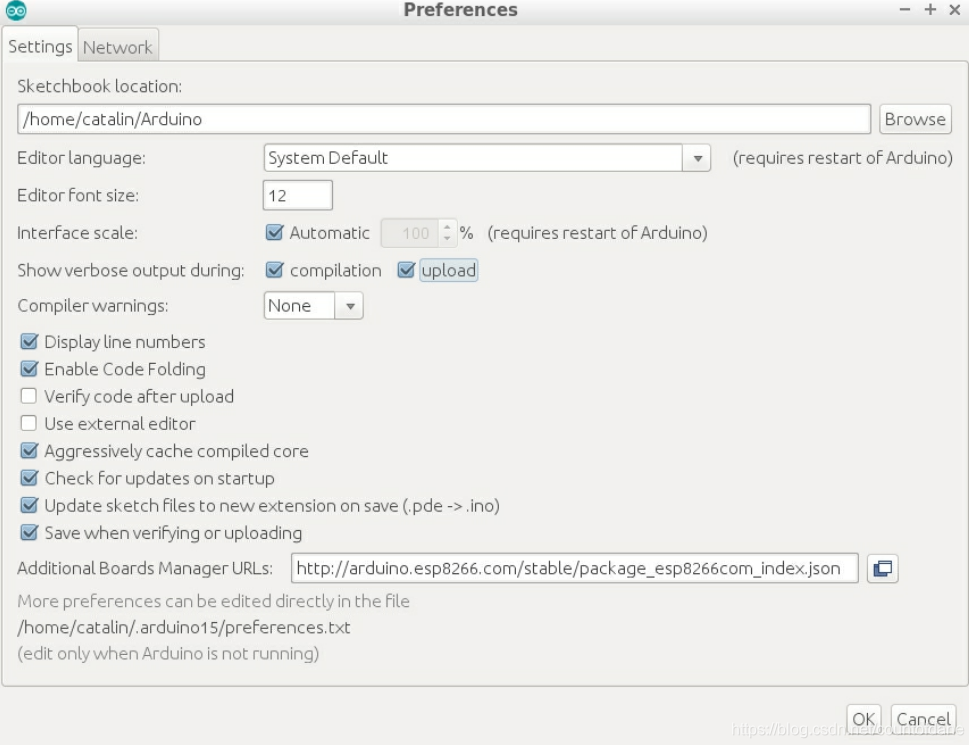Decrease interface scale with the down stepper arrow
Image resolution: width=974 pixels, height=748 pixels.
pos(449,240)
